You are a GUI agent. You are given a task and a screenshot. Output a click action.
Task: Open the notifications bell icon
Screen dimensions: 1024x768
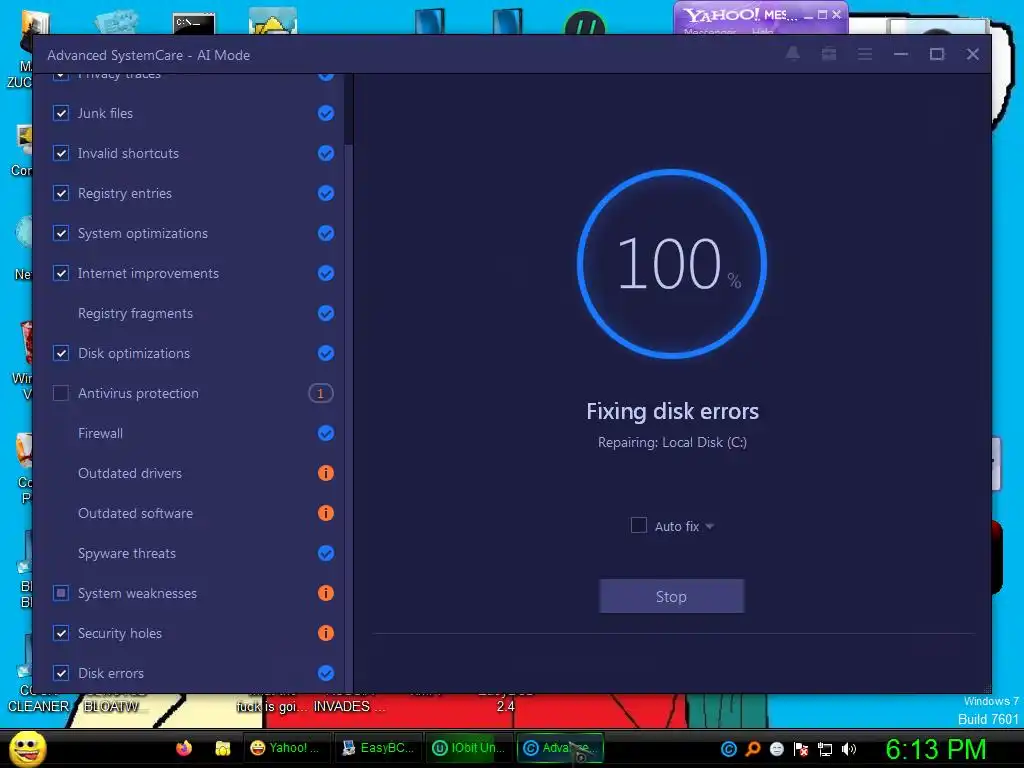pos(793,54)
